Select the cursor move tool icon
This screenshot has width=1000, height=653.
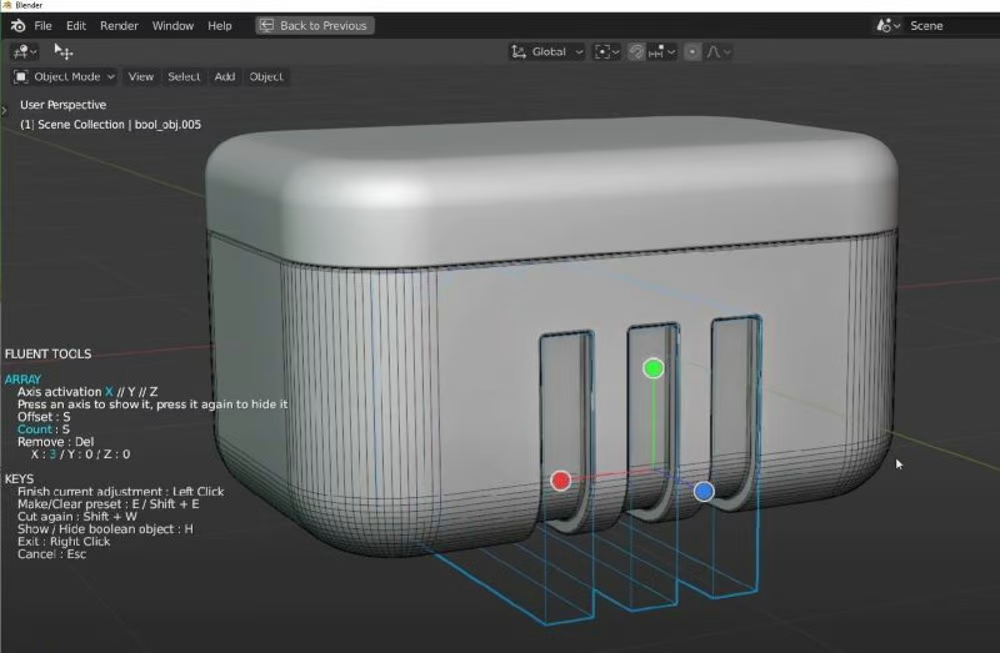(x=64, y=52)
